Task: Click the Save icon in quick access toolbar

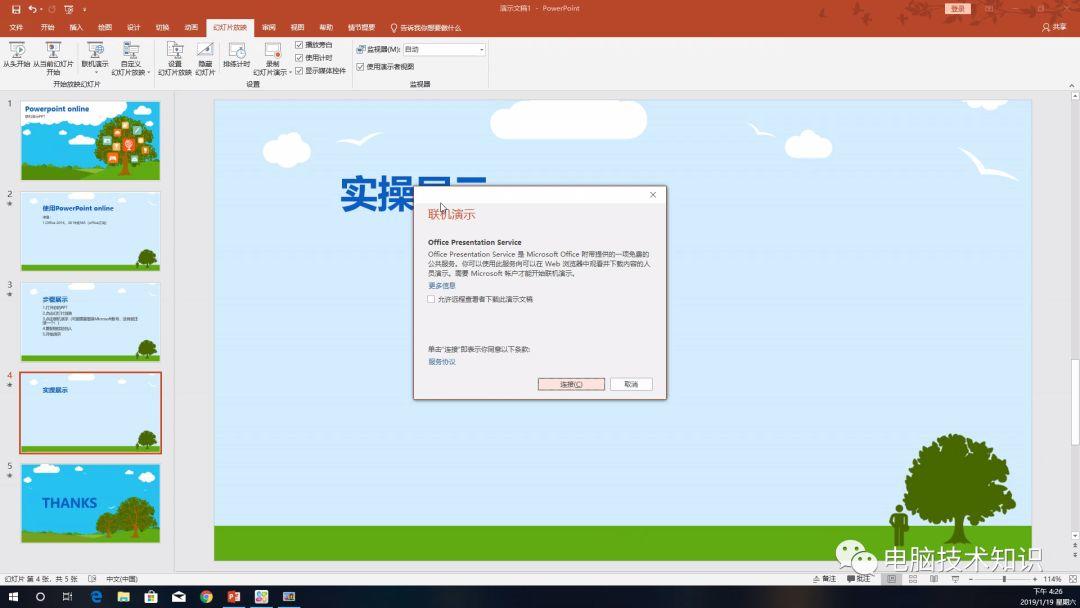Action: pyautogui.click(x=16, y=9)
